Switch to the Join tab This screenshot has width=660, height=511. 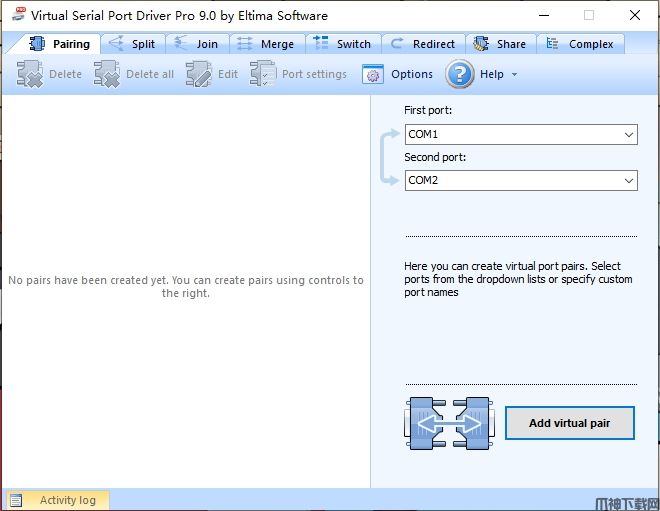point(196,44)
